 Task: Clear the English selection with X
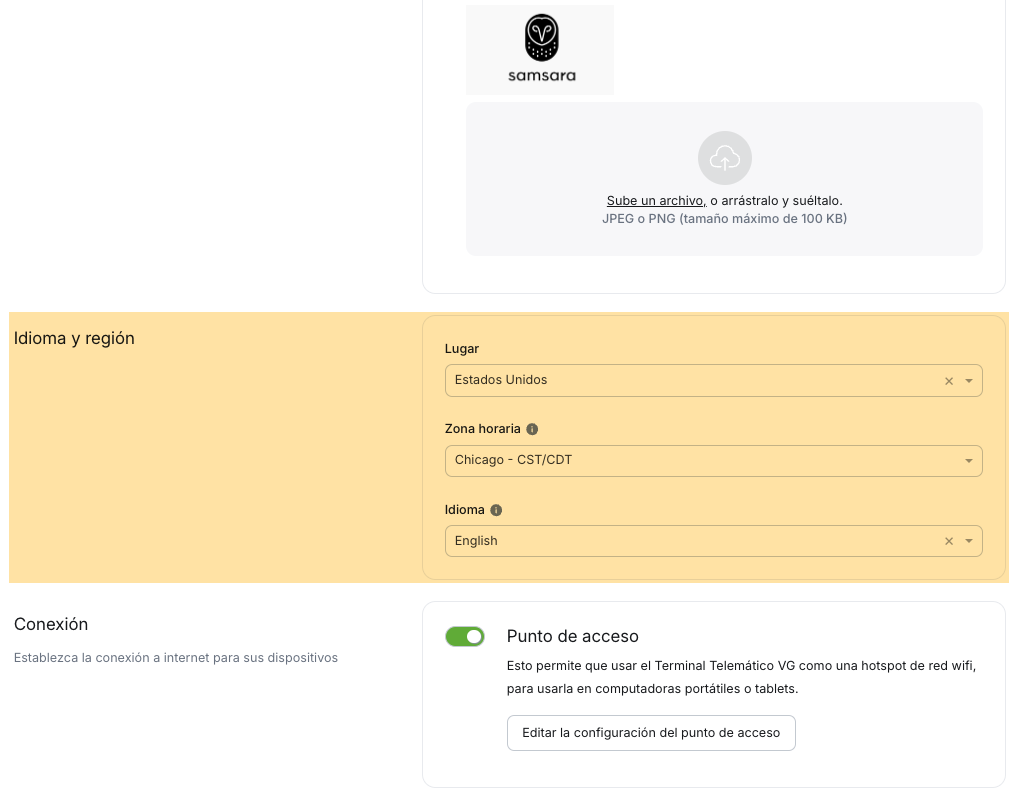point(949,541)
